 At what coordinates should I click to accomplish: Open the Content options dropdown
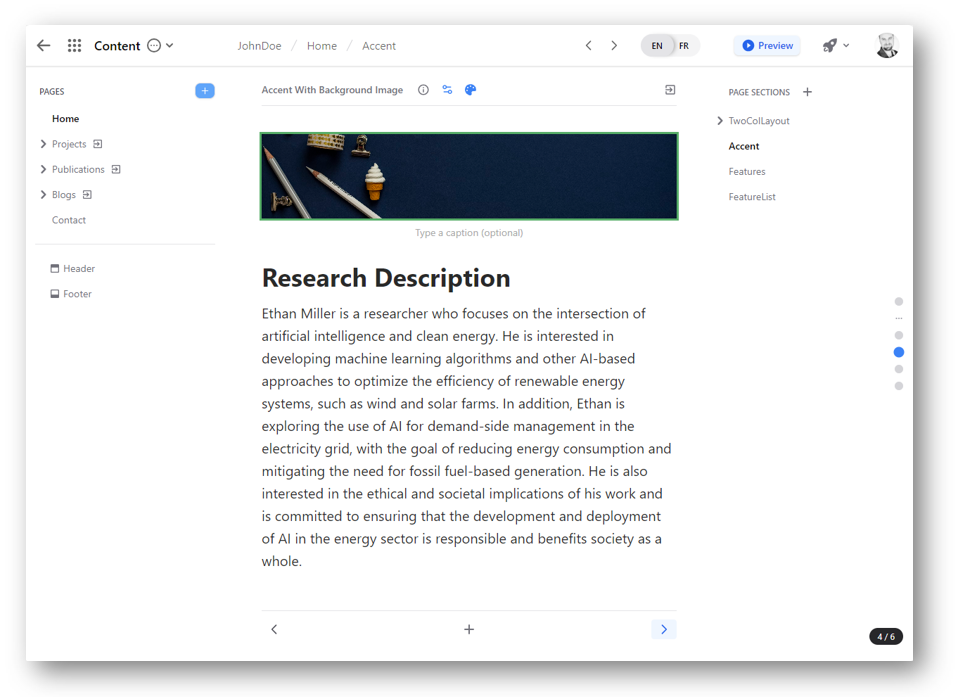pos(160,46)
